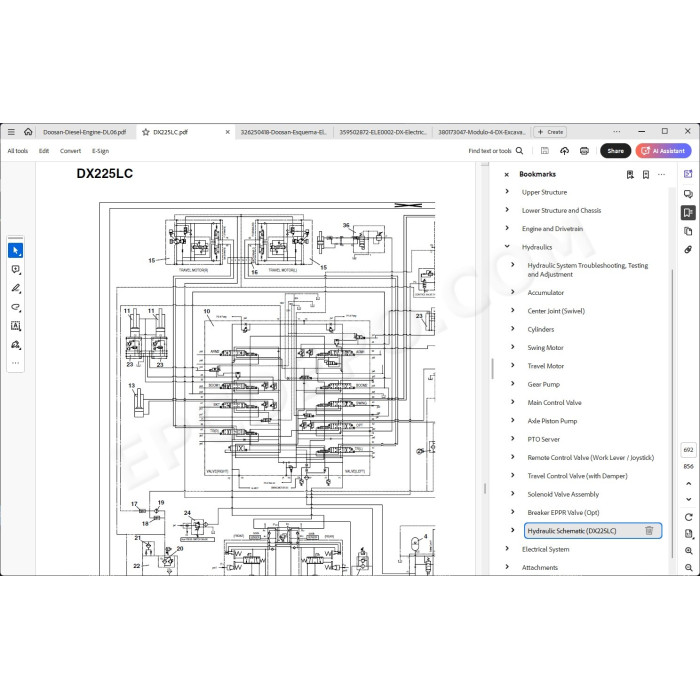The height and width of the screenshot is (700, 700).
Task: Close the DX225LC.pdf tab
Action: click(x=227, y=132)
